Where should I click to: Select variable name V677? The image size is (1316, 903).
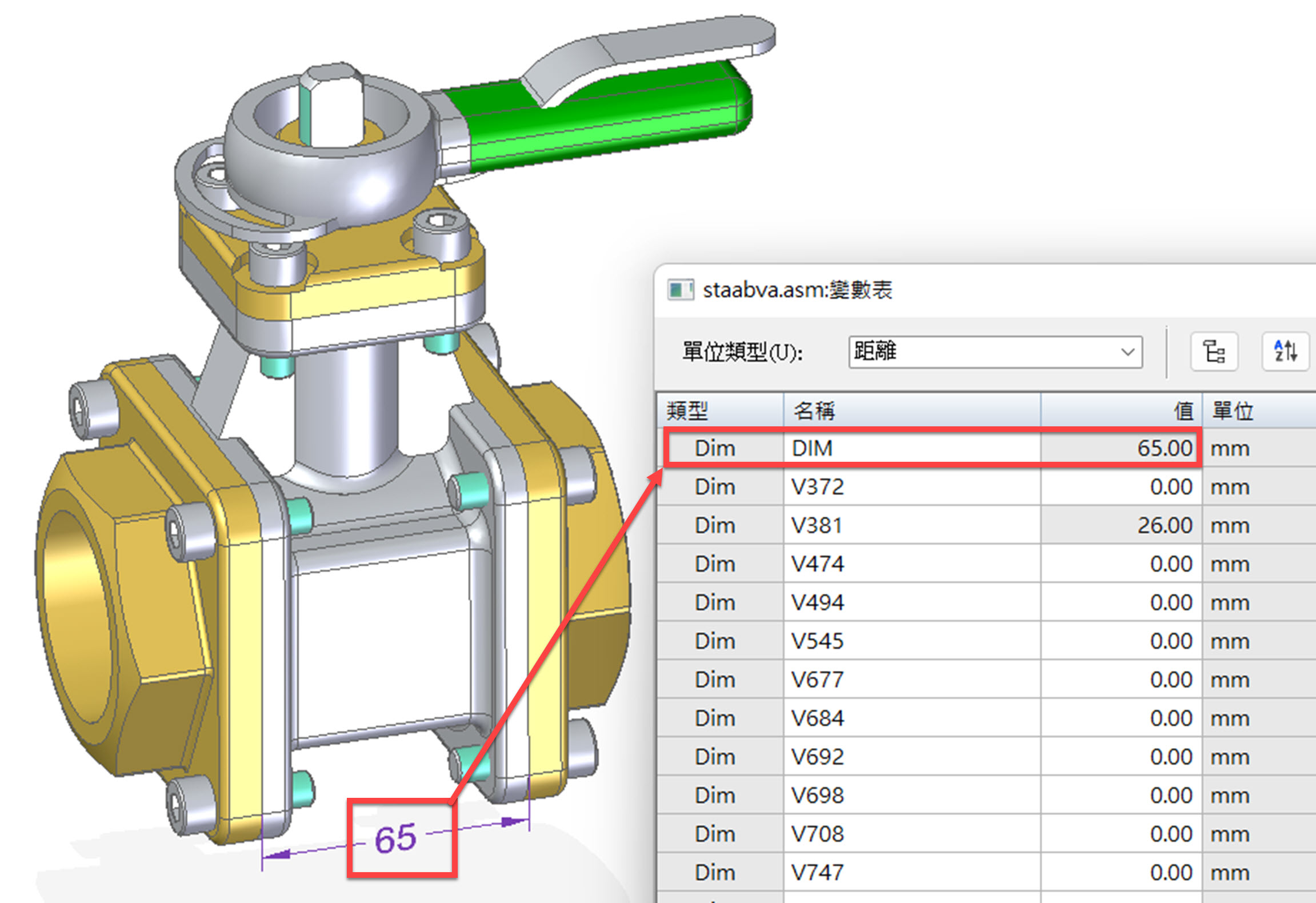912,680
